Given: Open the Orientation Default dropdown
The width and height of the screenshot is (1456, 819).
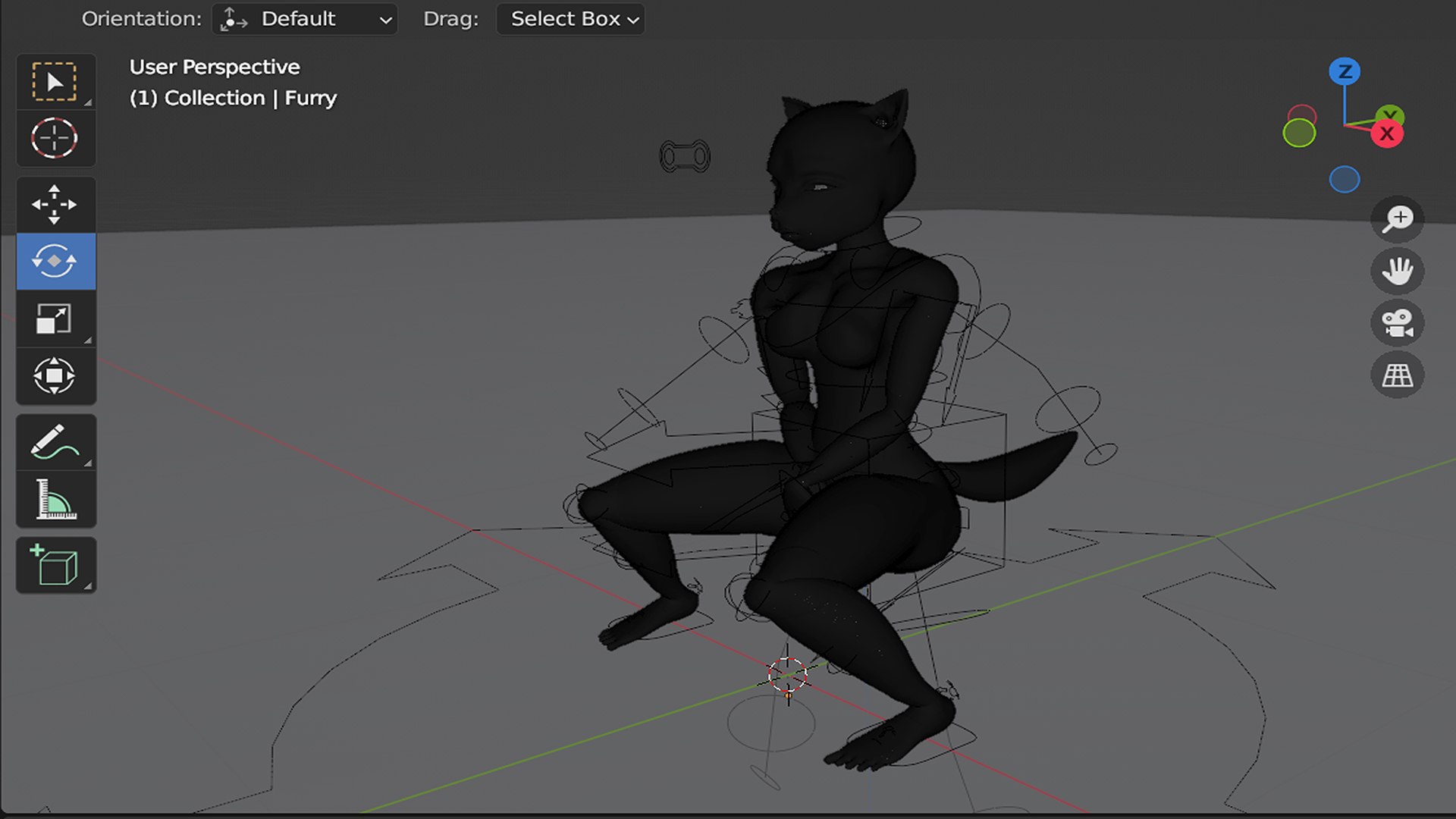Looking at the screenshot, I should (305, 19).
